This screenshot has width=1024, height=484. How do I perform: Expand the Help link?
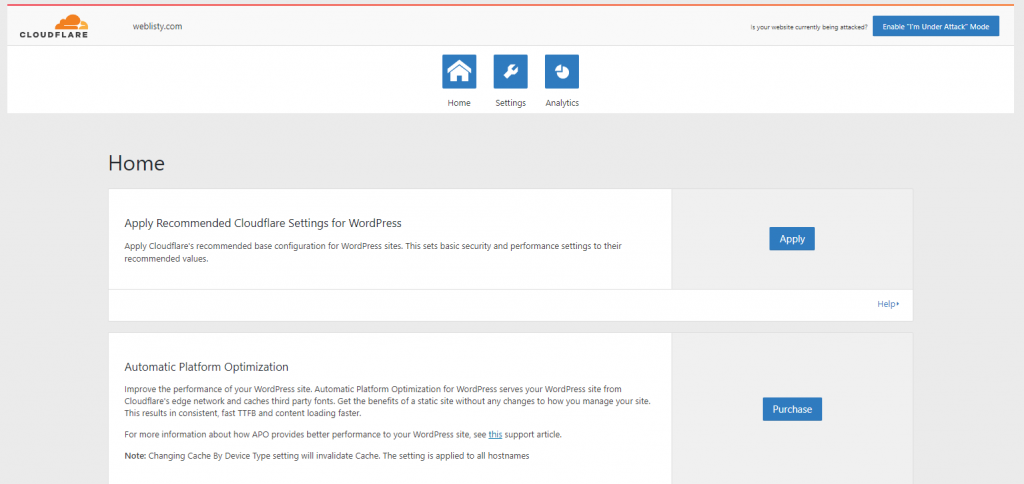888,304
